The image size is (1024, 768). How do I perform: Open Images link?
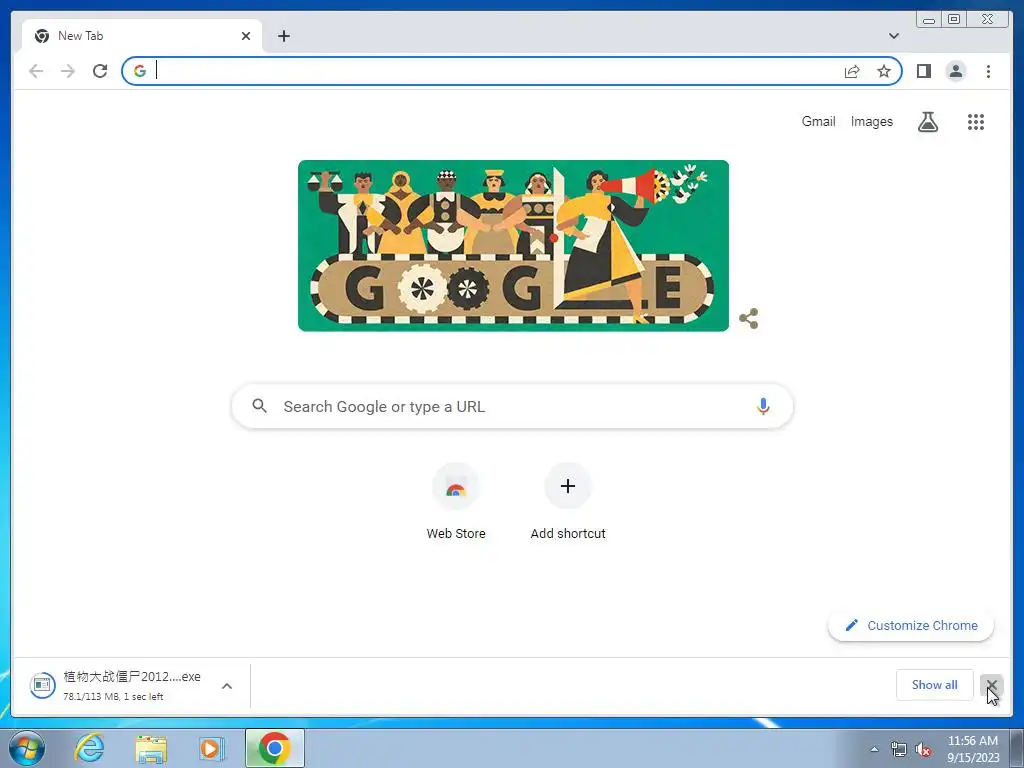[871, 121]
